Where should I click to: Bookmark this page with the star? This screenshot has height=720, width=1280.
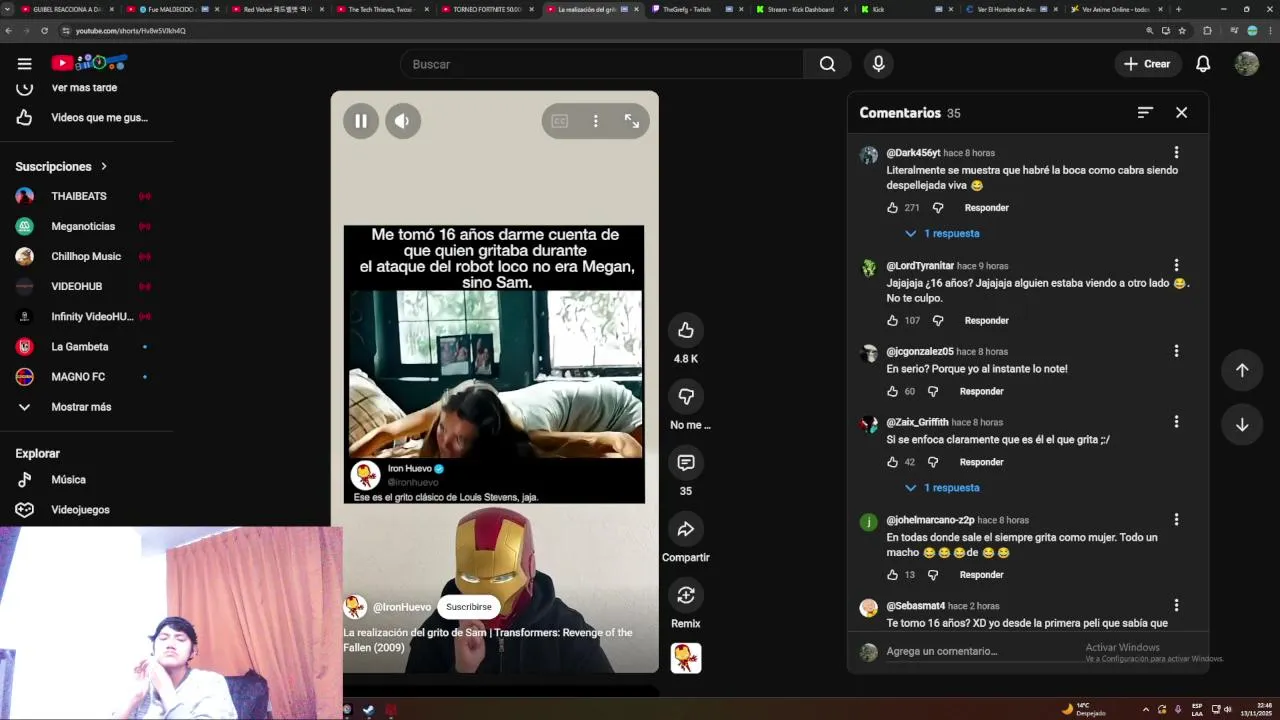click(x=1182, y=30)
